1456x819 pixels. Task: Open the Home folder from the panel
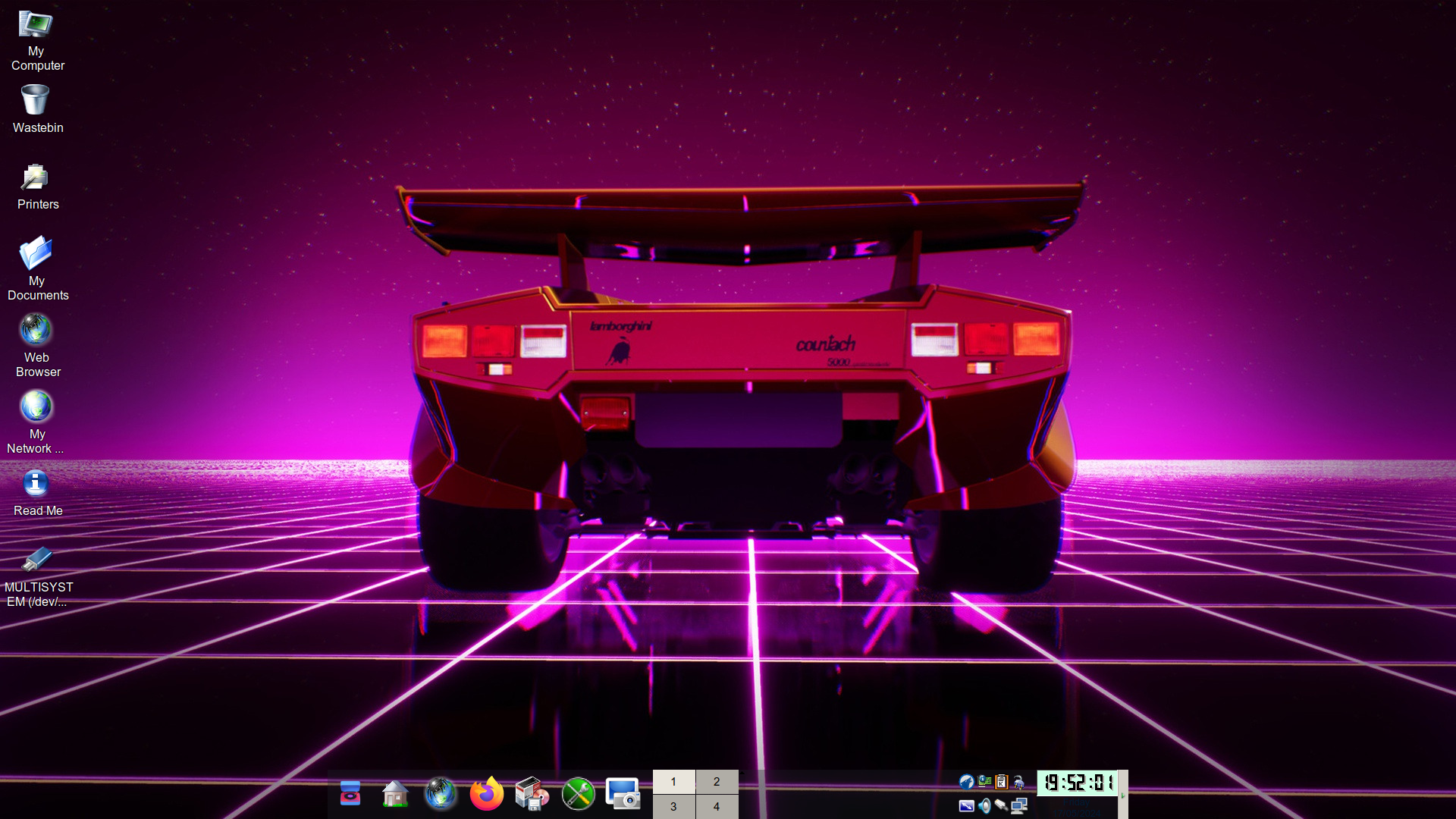[395, 794]
